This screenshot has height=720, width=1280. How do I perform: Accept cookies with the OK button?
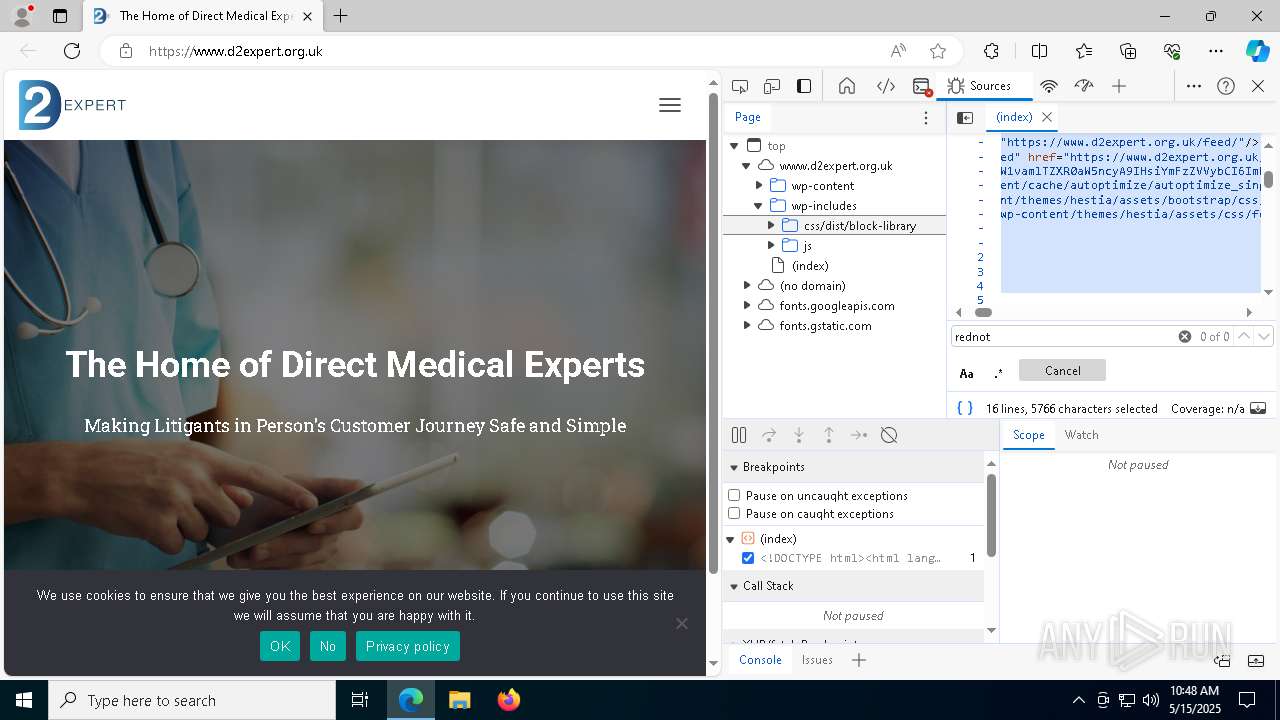coord(280,646)
